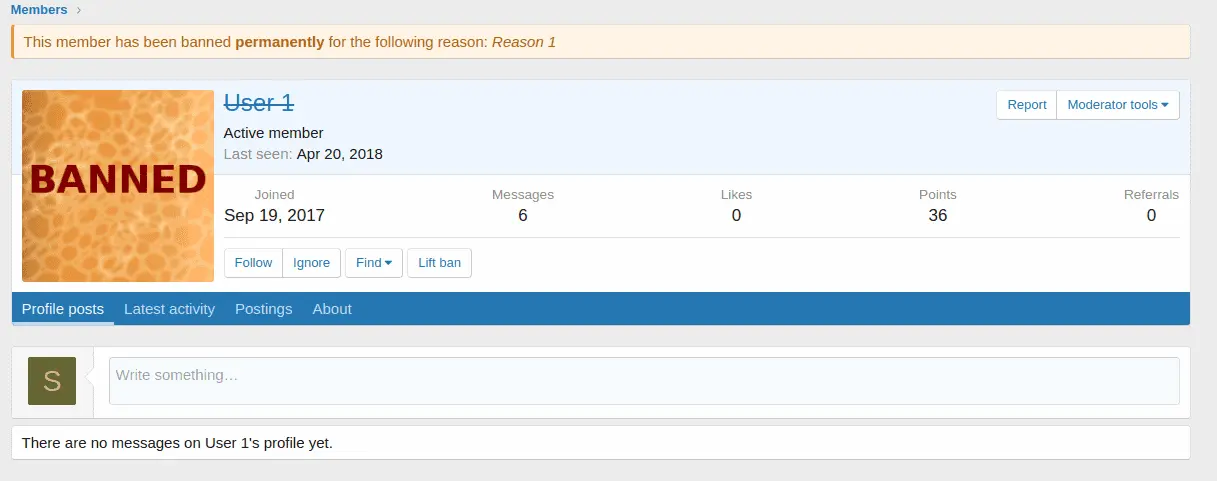The height and width of the screenshot is (481, 1217).
Task: Navigate to the Members breadcrumb link
Action: (39, 10)
